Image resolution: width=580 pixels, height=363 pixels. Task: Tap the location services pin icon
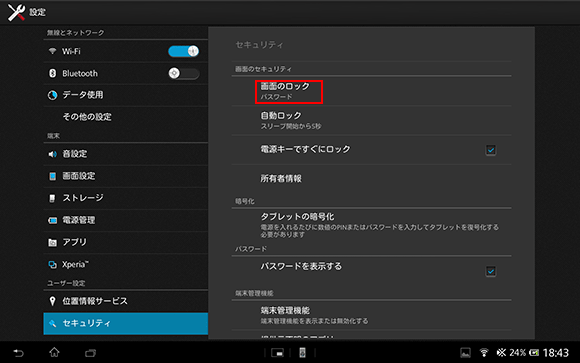point(52,301)
